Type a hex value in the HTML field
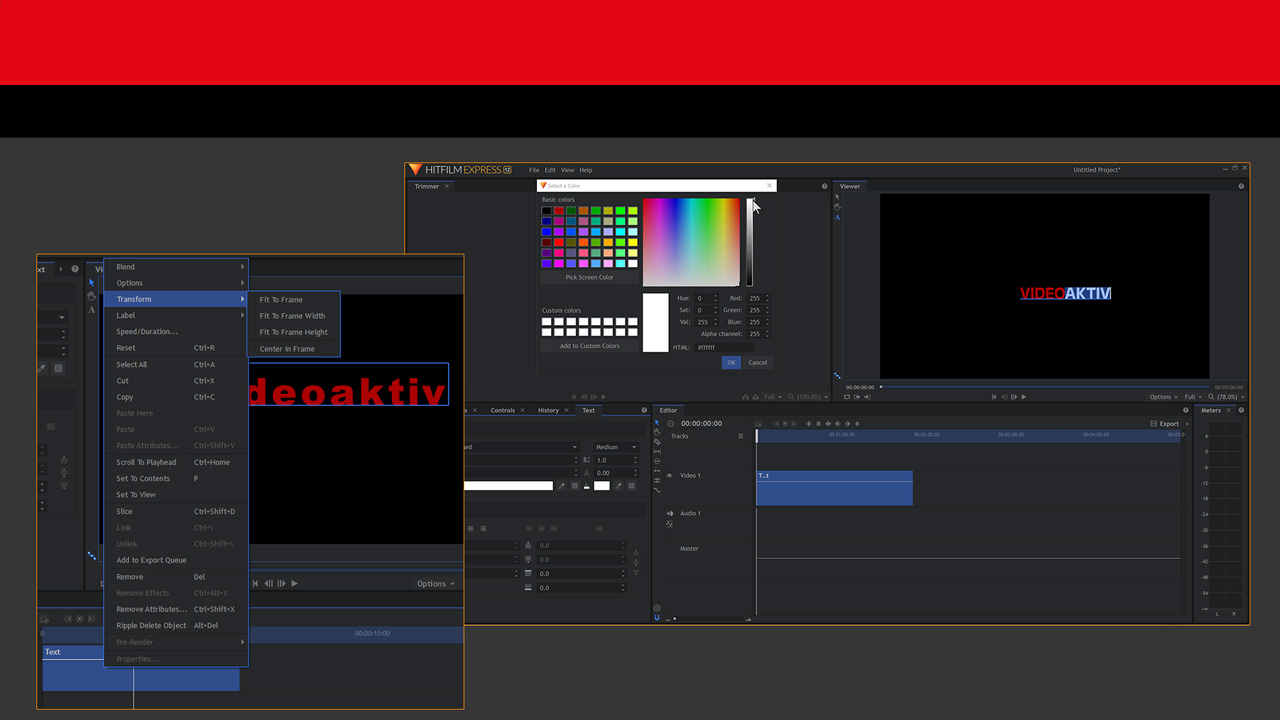 (725, 347)
